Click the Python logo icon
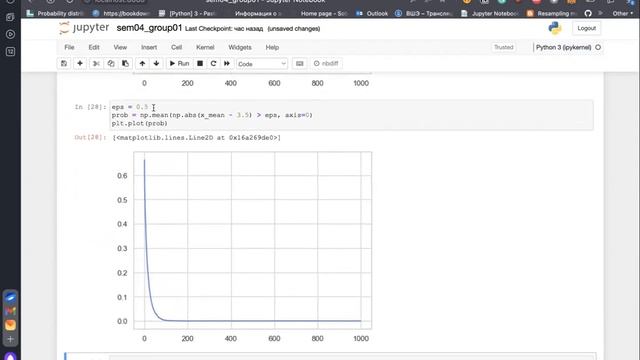Viewport: 640px width, 360px height. [x=555, y=28]
